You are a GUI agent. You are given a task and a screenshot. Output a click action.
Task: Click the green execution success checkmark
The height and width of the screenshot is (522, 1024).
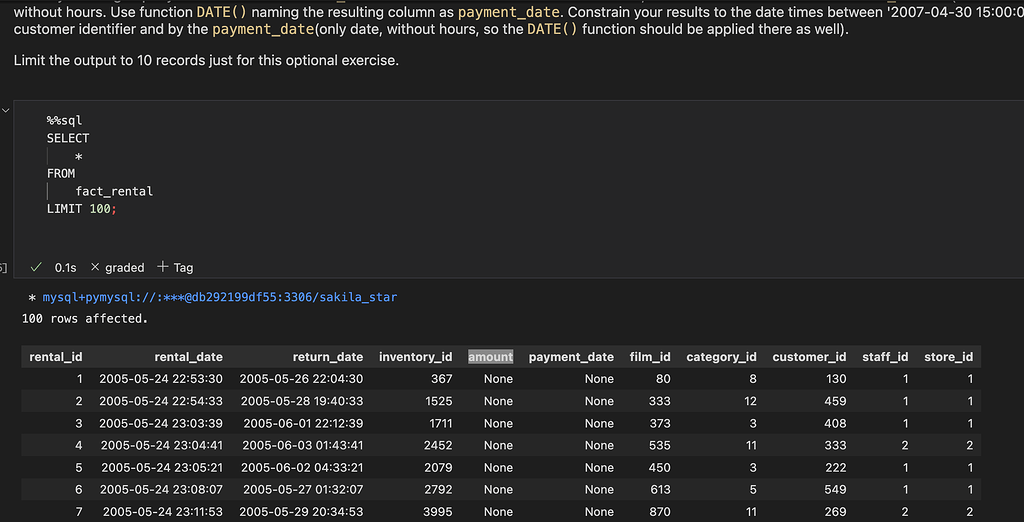click(x=37, y=268)
